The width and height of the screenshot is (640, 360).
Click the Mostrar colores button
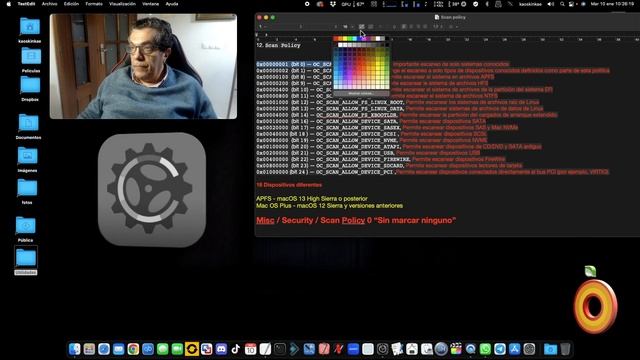pyautogui.click(x=360, y=93)
